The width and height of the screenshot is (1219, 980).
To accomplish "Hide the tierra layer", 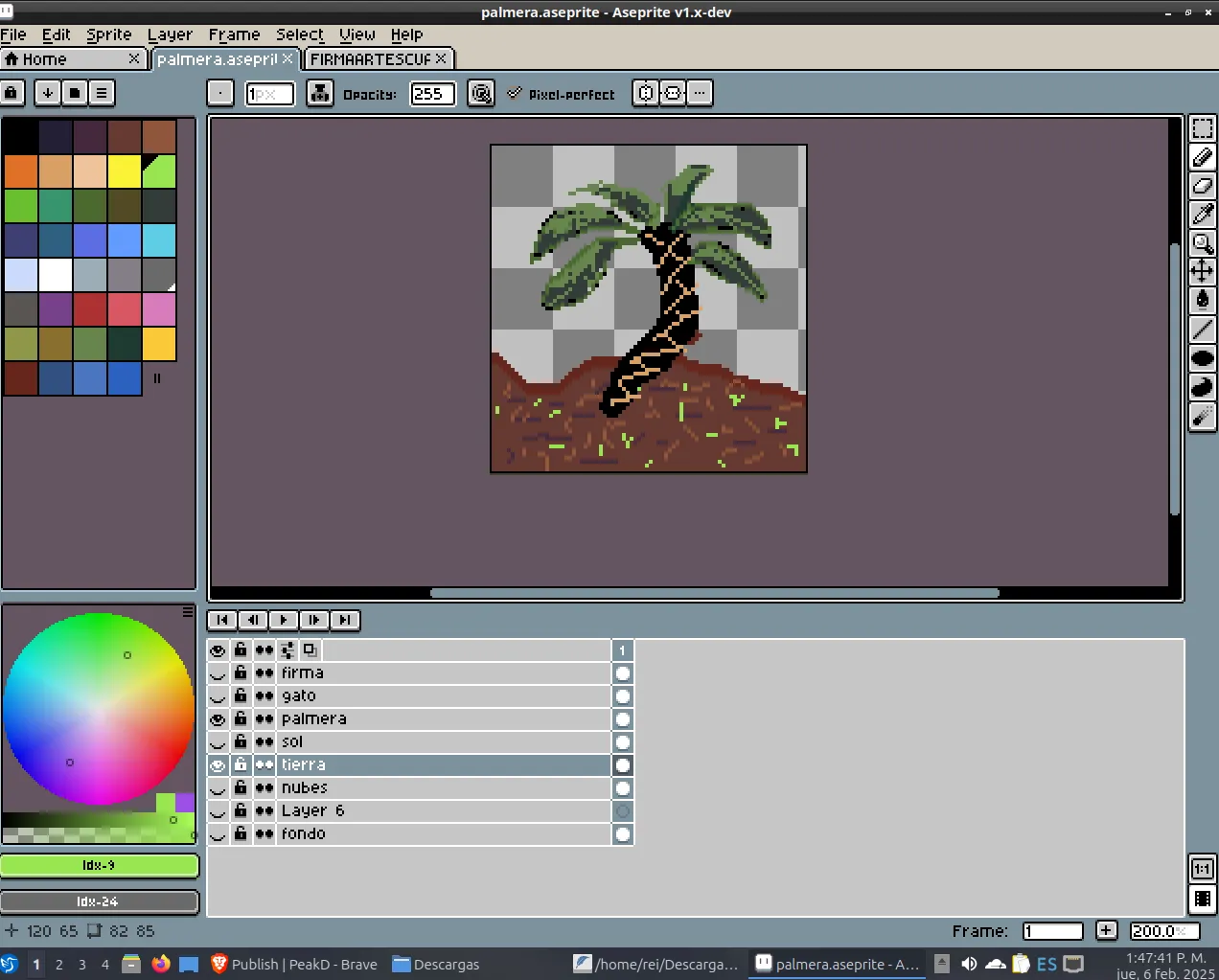I will pos(218,765).
